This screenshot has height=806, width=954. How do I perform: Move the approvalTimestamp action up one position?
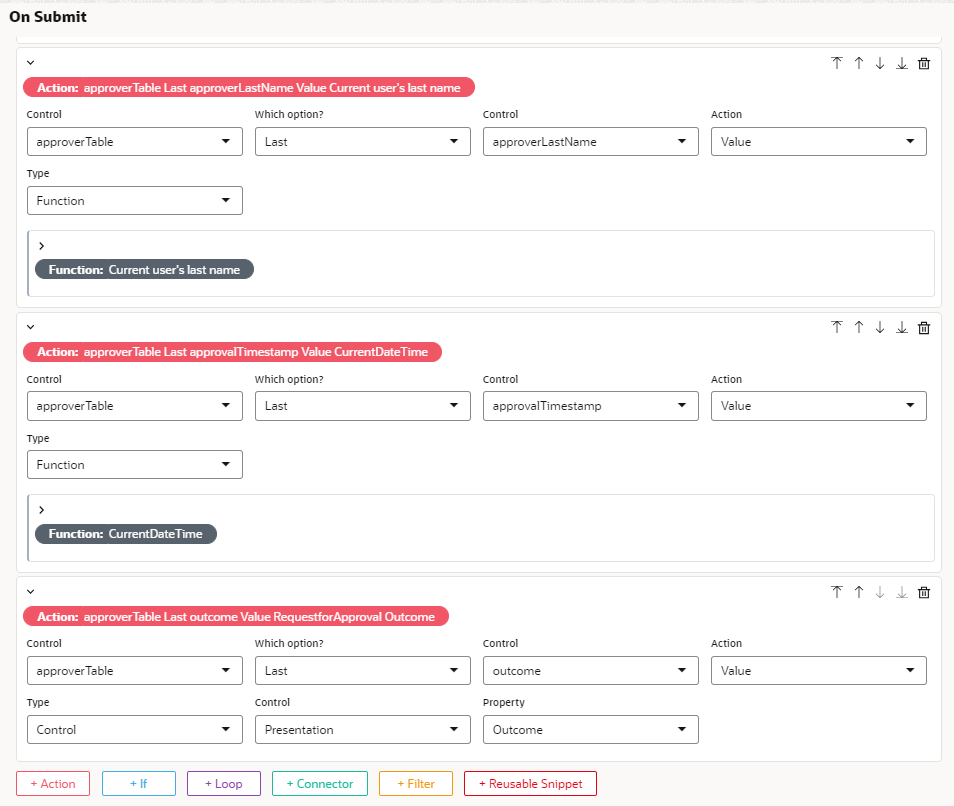858,327
